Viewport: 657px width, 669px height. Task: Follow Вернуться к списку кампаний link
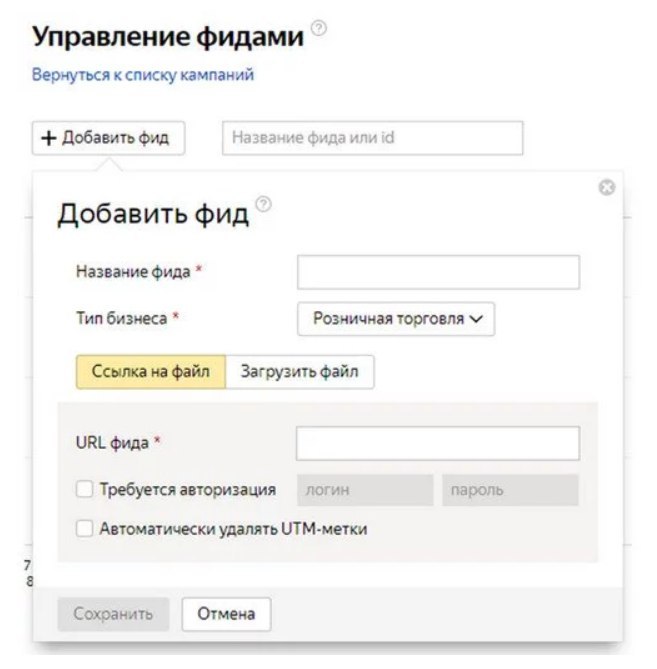[x=143, y=75]
